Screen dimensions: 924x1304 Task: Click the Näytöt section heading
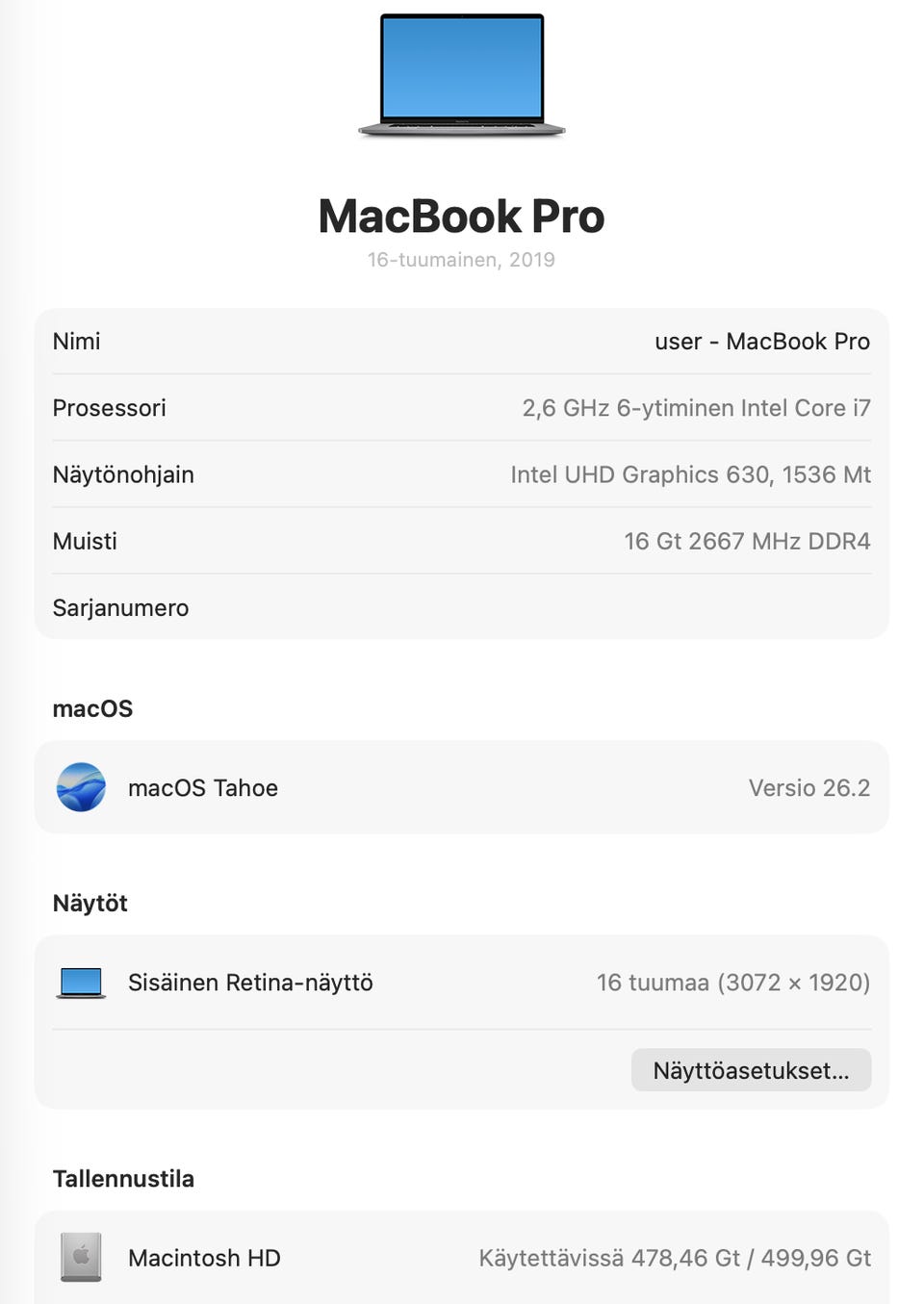coord(90,903)
